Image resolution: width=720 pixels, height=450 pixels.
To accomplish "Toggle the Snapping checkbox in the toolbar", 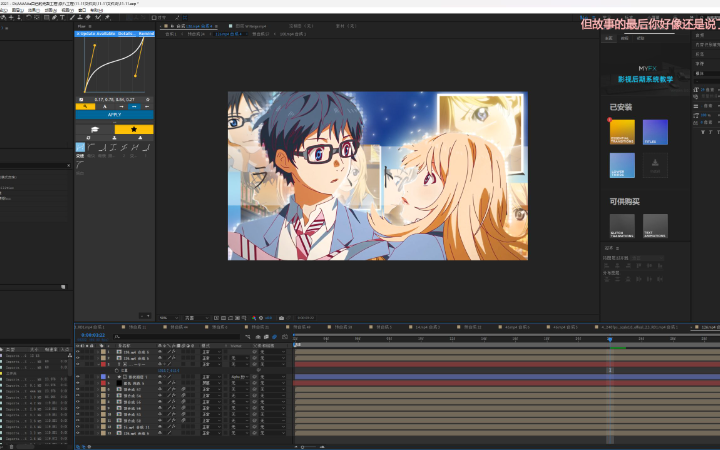I will coord(154,17).
